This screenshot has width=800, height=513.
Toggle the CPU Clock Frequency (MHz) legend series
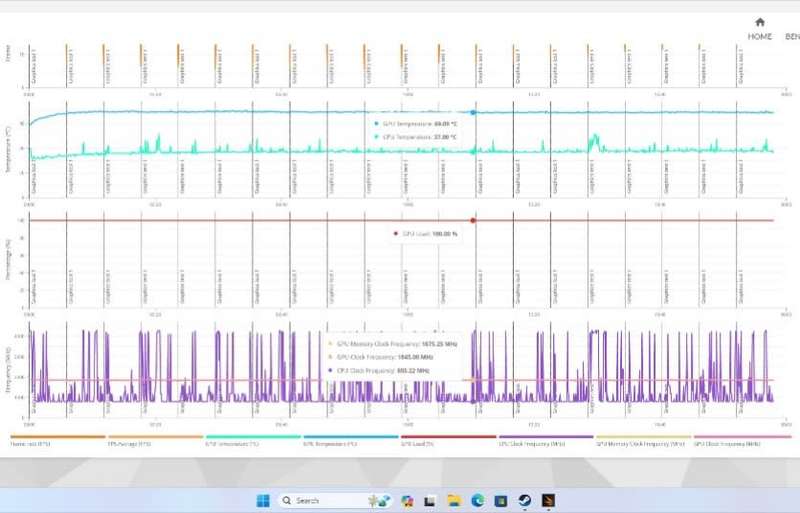546,441
